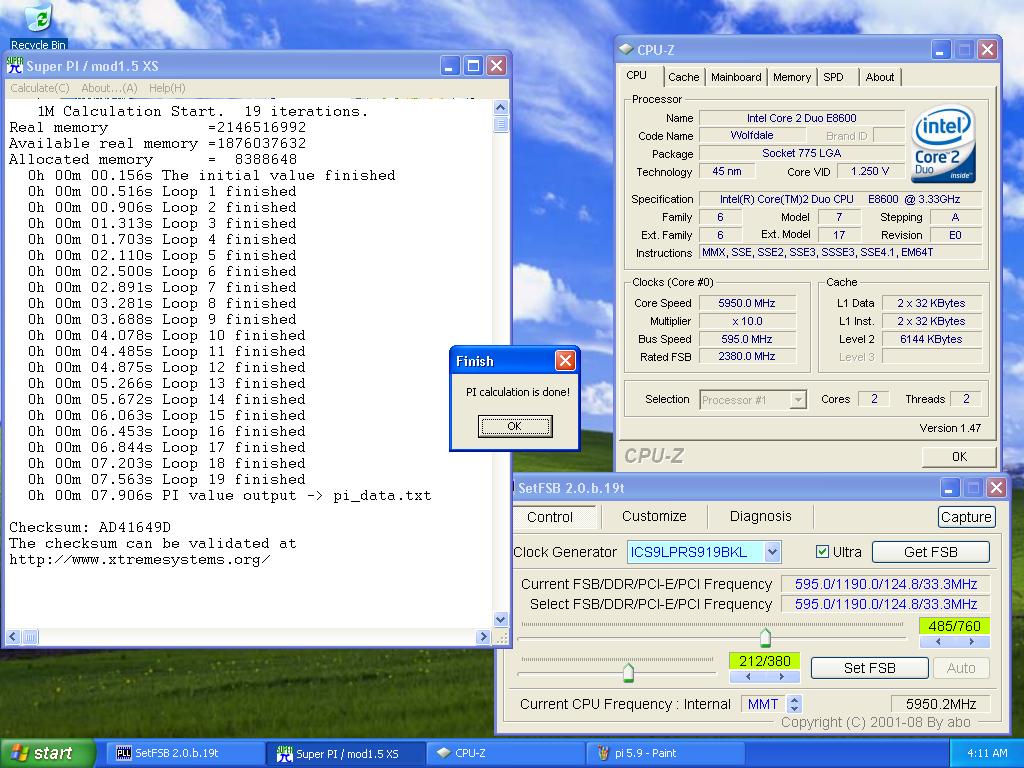Switch to the Cache tab

click(x=683, y=77)
